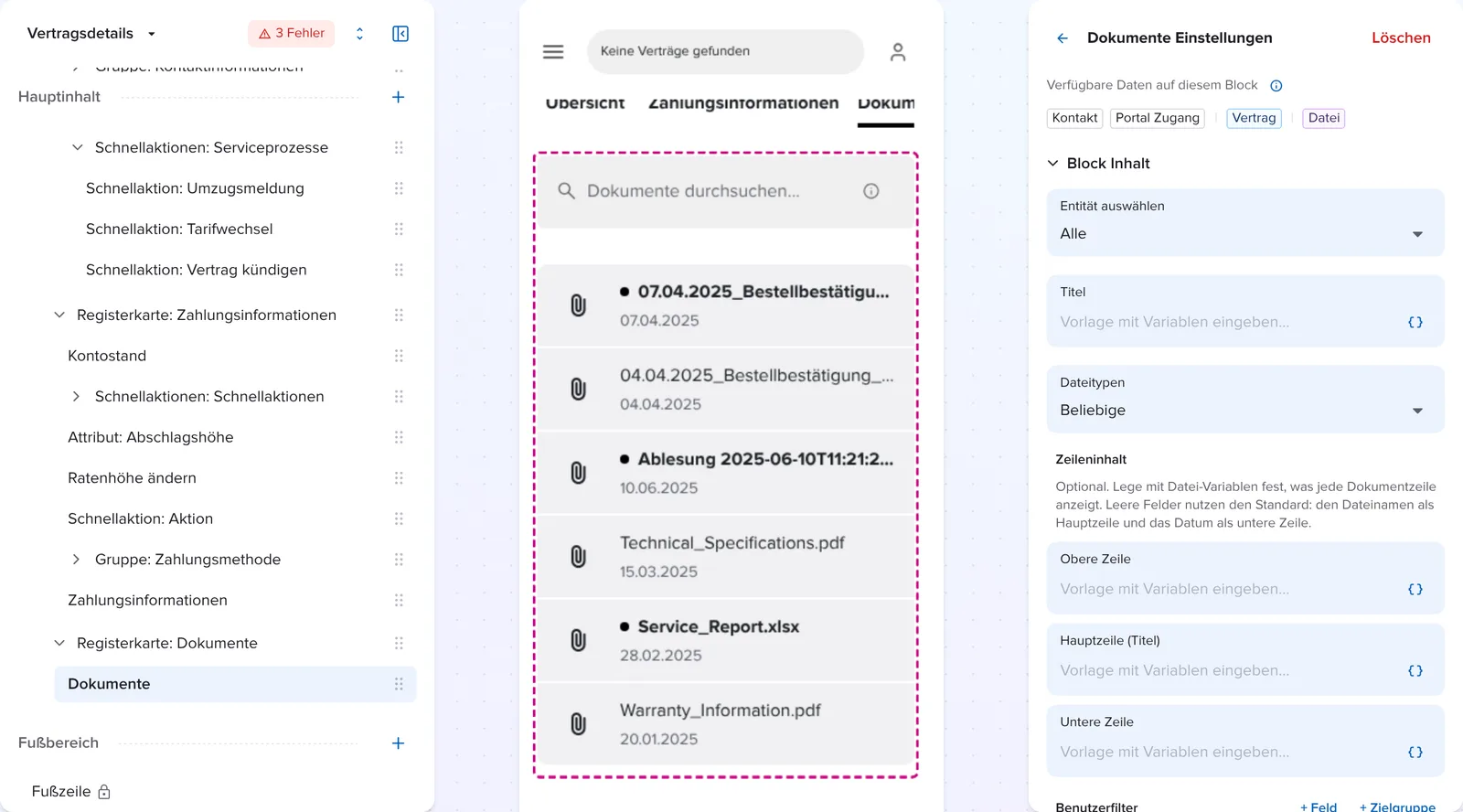Add a block to Fußbereich section
This screenshot has height=812, width=1463.
click(x=399, y=743)
